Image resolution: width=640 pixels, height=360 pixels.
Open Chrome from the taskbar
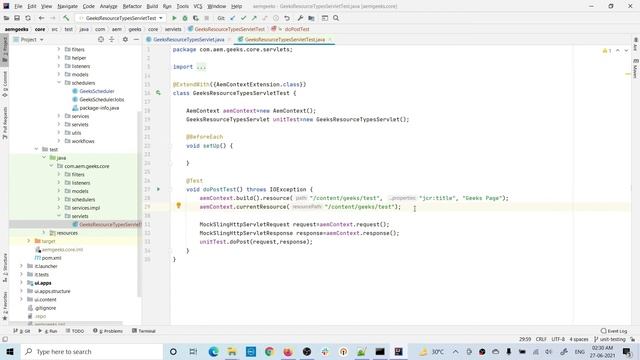point(269,351)
